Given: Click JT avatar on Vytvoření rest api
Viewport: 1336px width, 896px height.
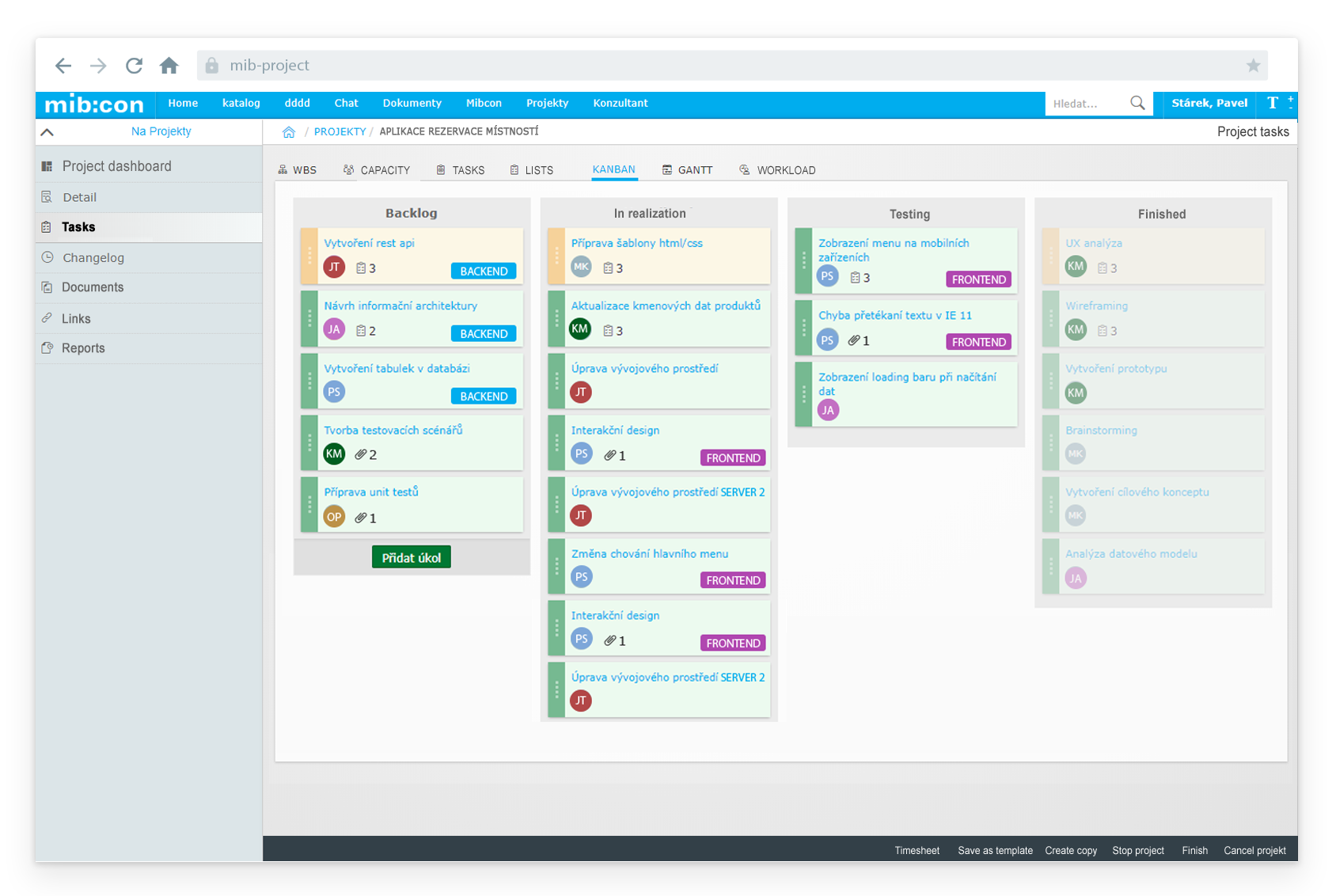Looking at the screenshot, I should click(x=334, y=268).
